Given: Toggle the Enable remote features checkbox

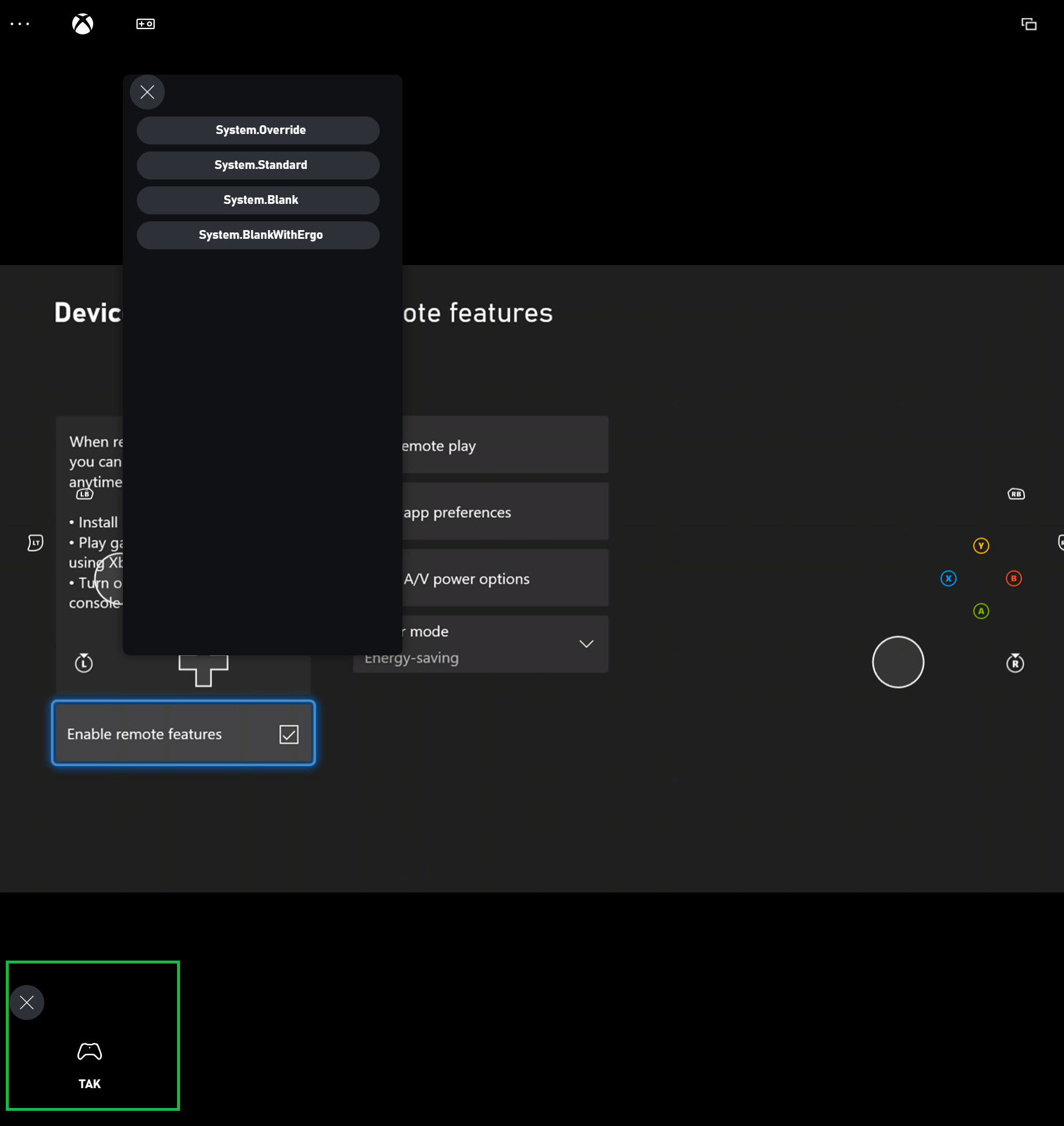Looking at the screenshot, I should pyautogui.click(x=289, y=734).
